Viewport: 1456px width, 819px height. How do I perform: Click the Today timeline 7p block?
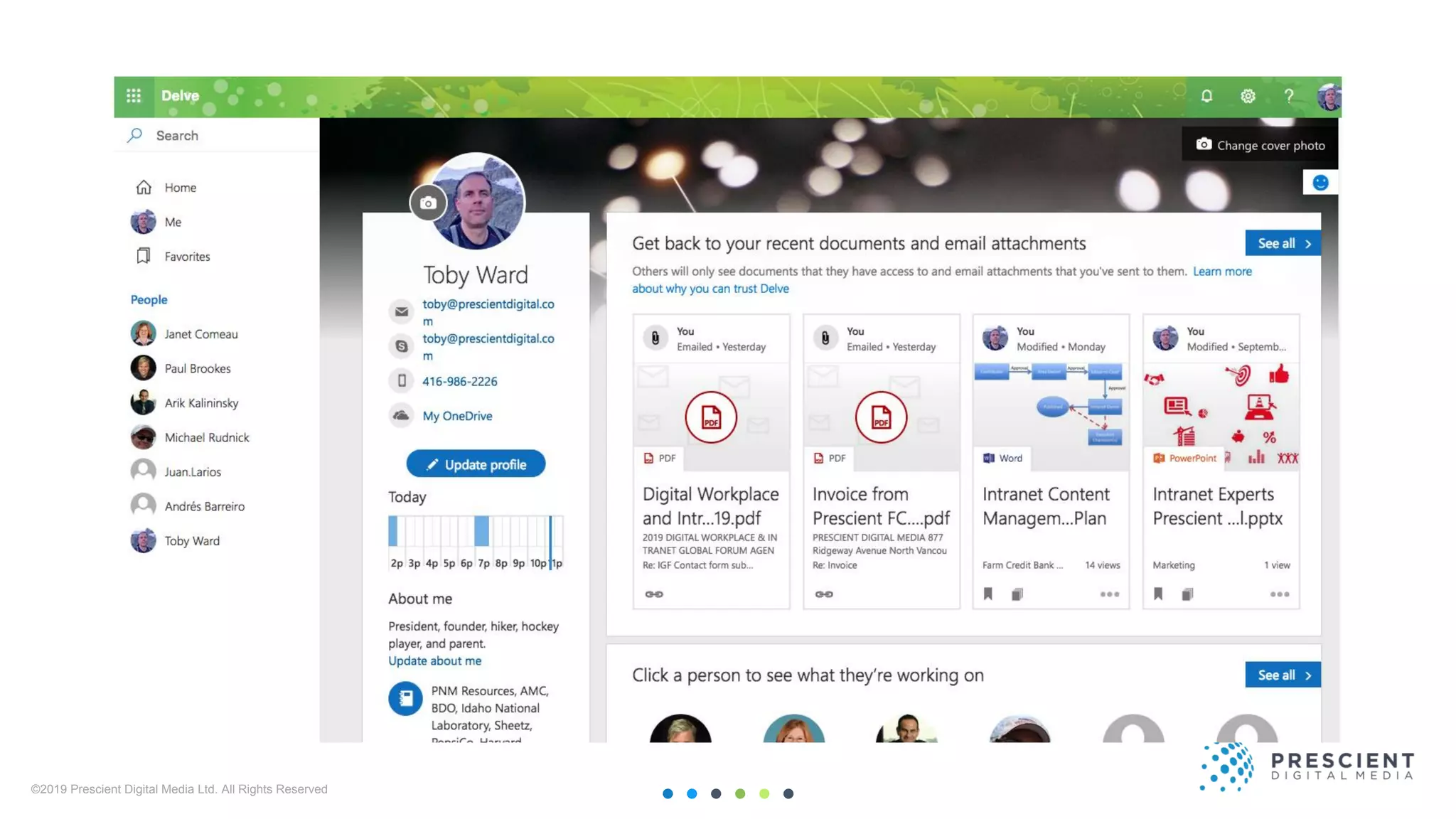[x=482, y=532]
